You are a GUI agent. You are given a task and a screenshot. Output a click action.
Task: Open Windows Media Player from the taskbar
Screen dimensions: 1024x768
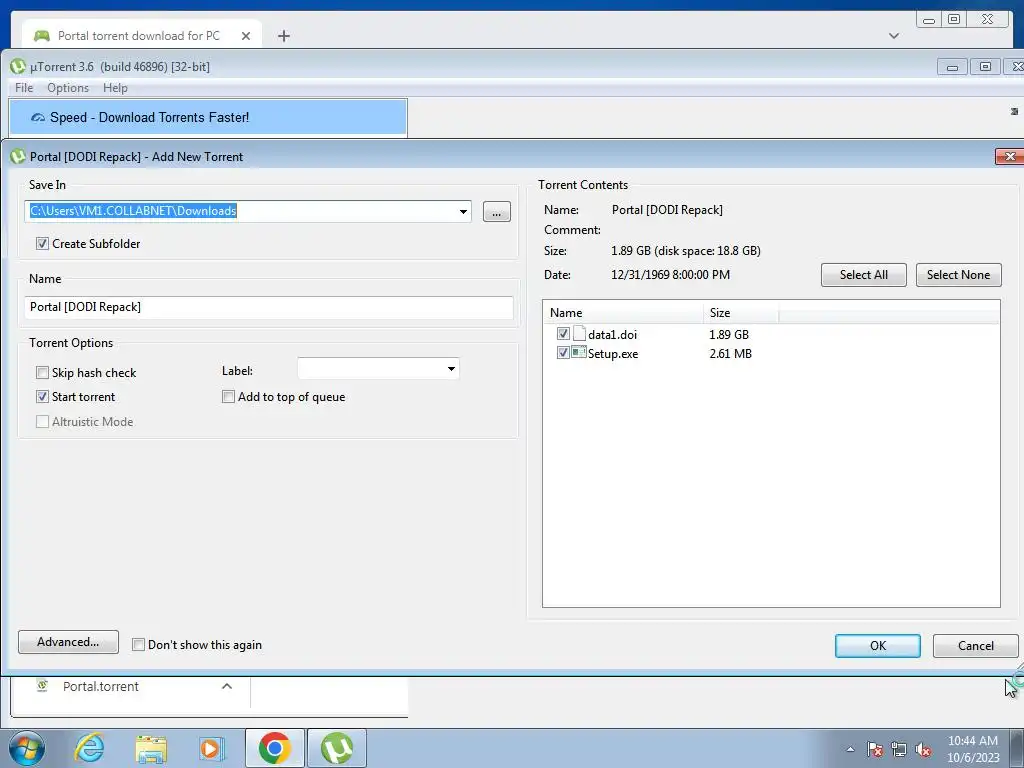click(212, 748)
